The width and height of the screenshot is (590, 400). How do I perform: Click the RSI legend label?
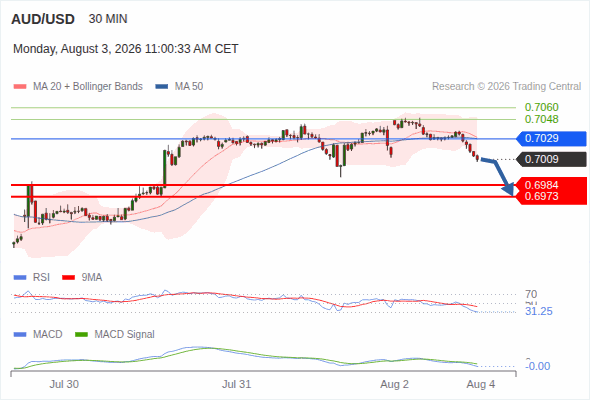click(41, 277)
